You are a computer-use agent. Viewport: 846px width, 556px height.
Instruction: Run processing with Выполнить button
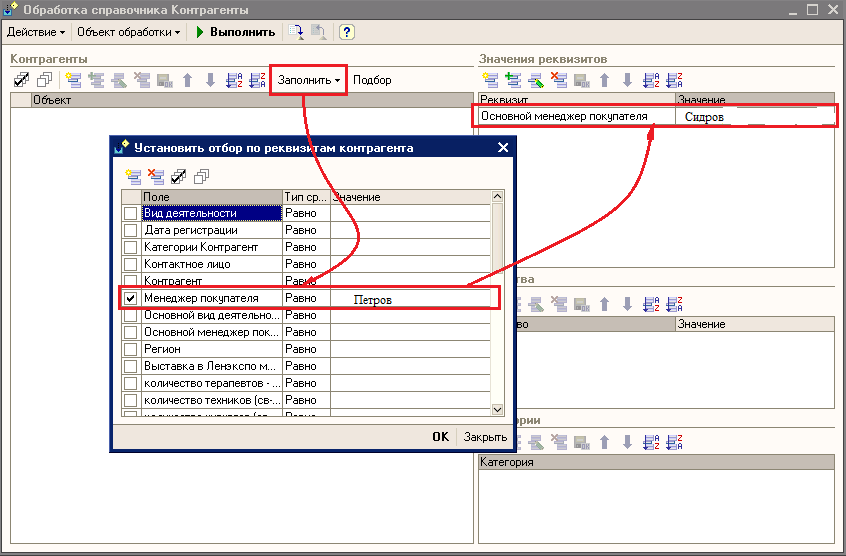[235, 32]
